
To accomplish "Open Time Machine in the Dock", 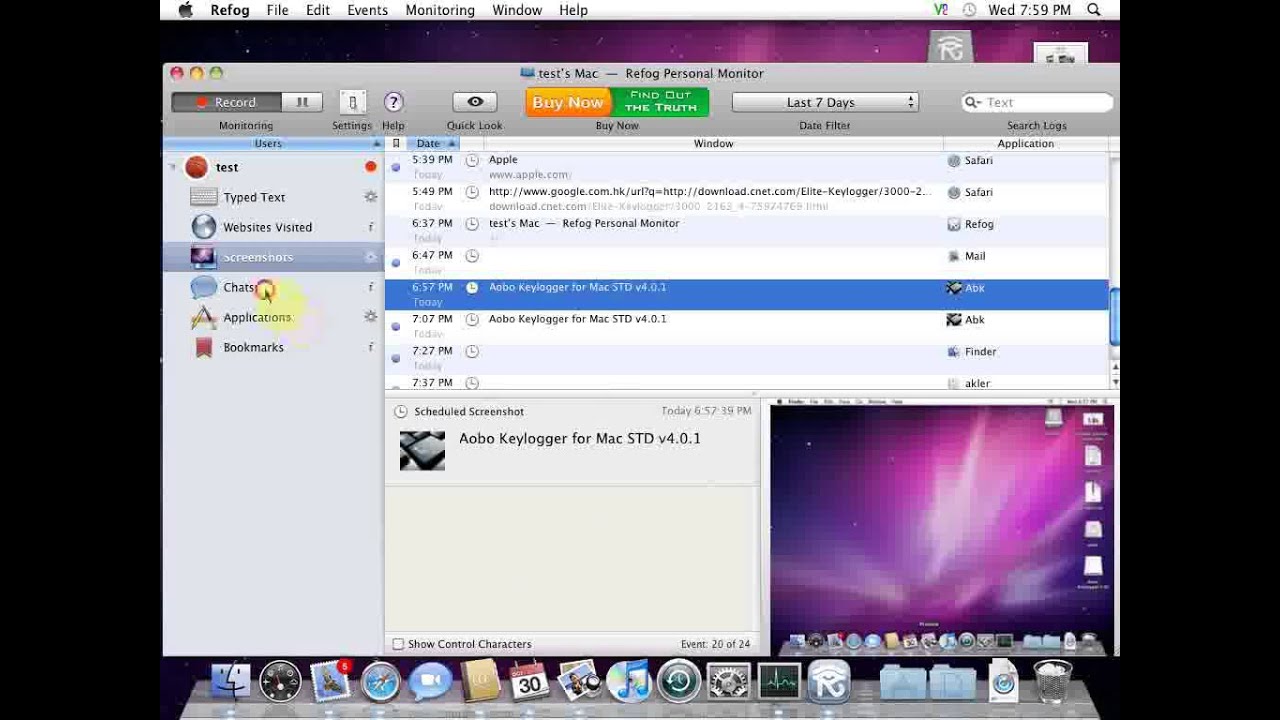I will click(679, 682).
